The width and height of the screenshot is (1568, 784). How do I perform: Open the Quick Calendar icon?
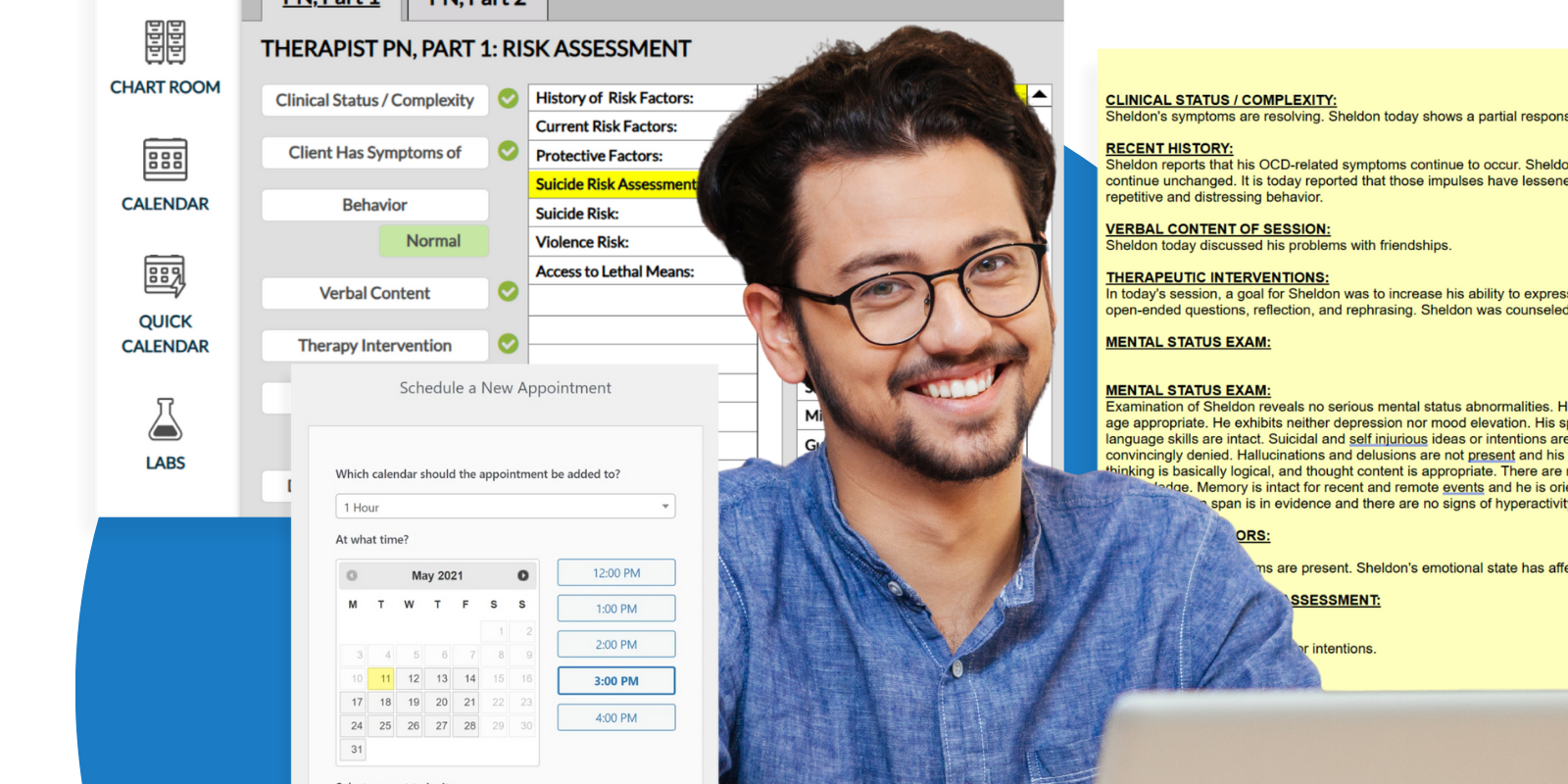pyautogui.click(x=165, y=275)
